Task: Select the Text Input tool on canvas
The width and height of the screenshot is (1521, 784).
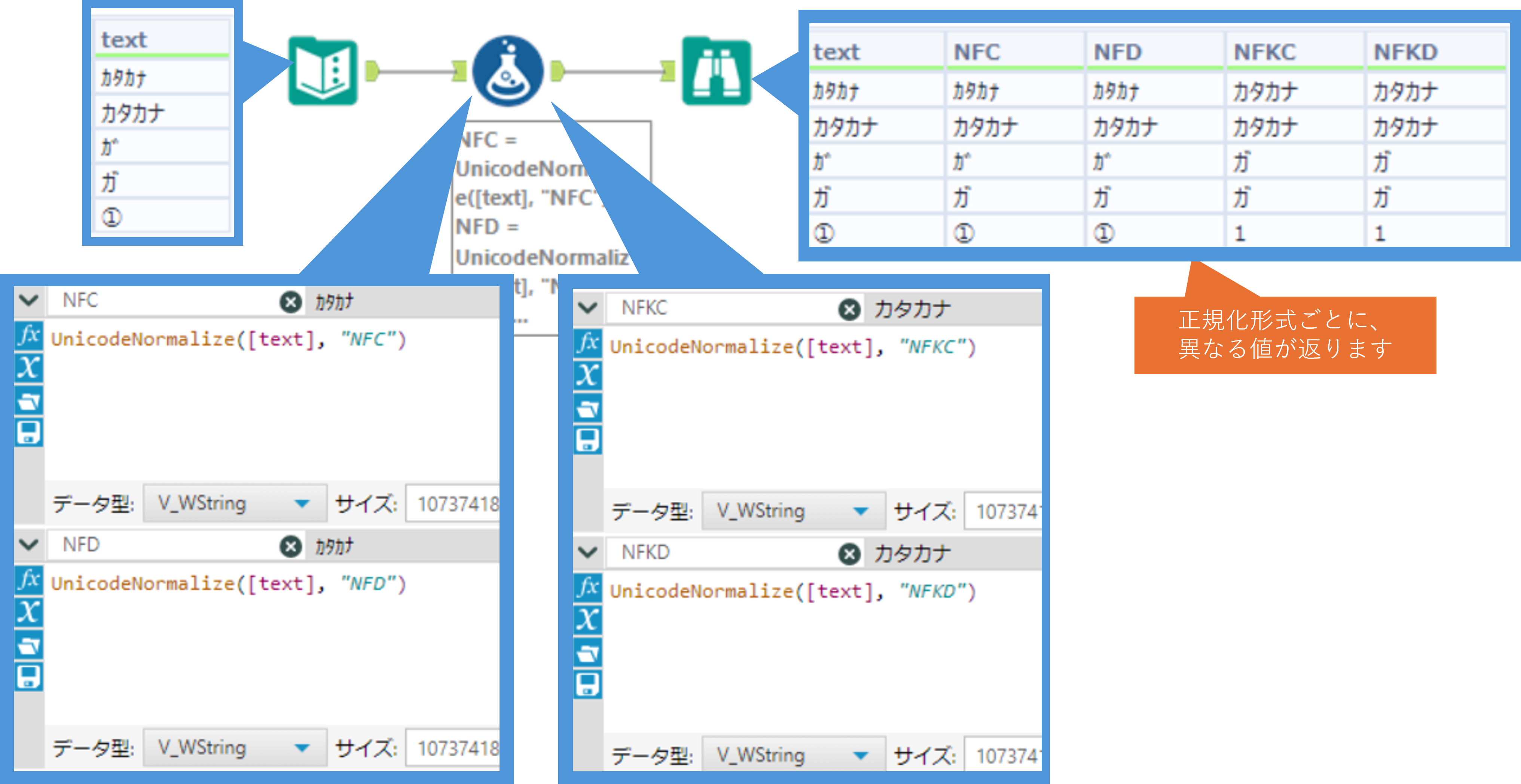Action: (x=323, y=71)
